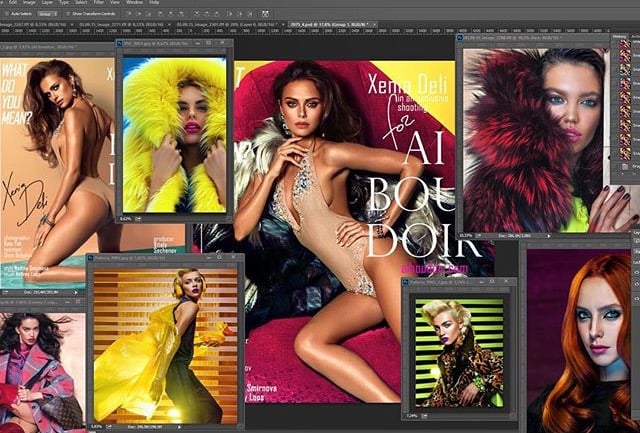This screenshot has width=640, height=433.
Task: Click the export icon in leopard coat window status bar
Action: [424, 415]
